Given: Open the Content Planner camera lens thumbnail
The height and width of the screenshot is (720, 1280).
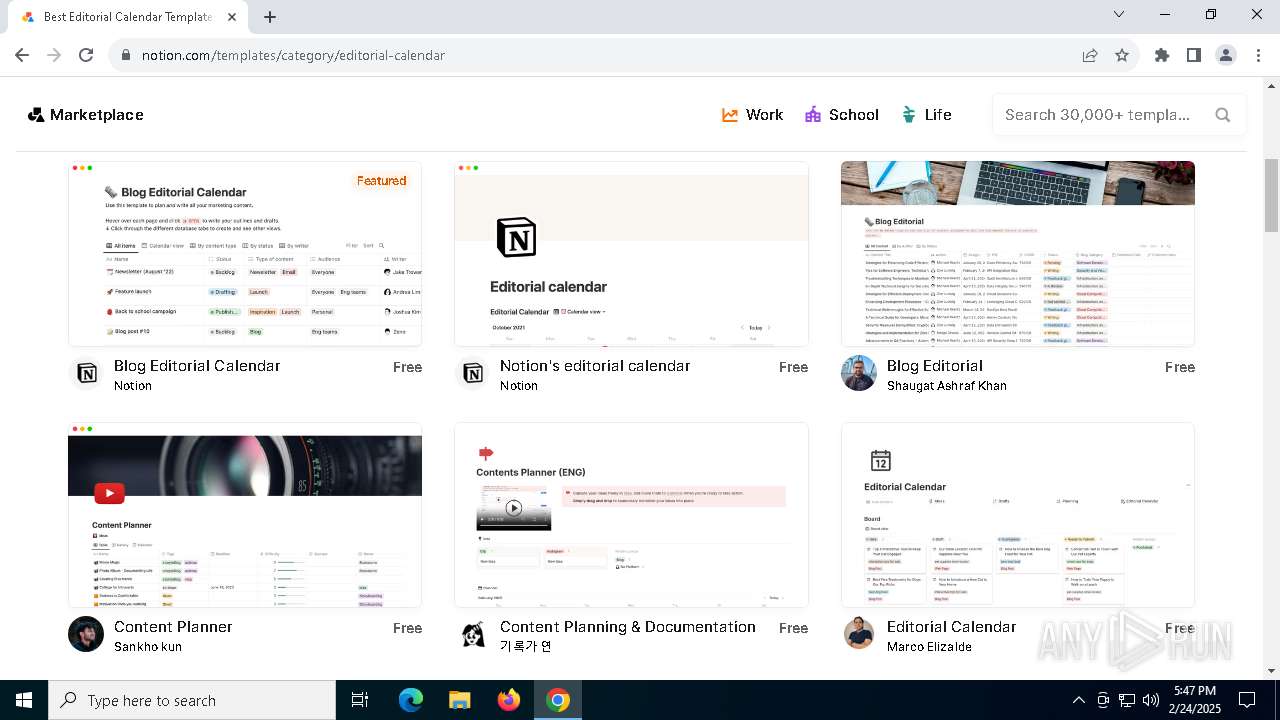Looking at the screenshot, I should click(245, 515).
